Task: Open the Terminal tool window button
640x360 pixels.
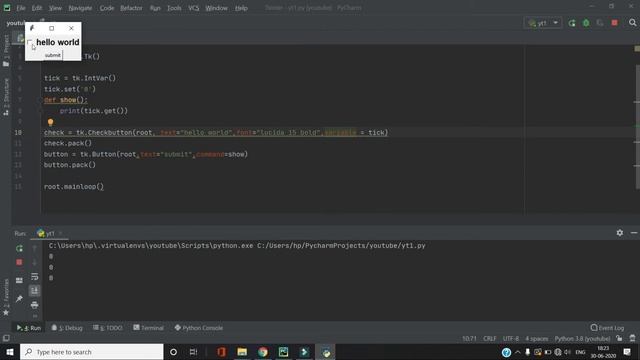Action: pos(149,328)
